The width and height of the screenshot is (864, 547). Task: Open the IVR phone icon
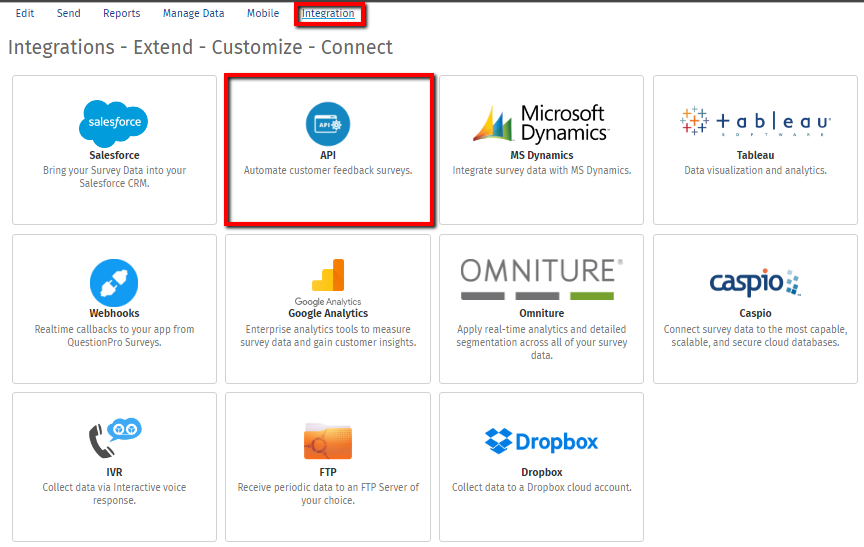(115, 438)
